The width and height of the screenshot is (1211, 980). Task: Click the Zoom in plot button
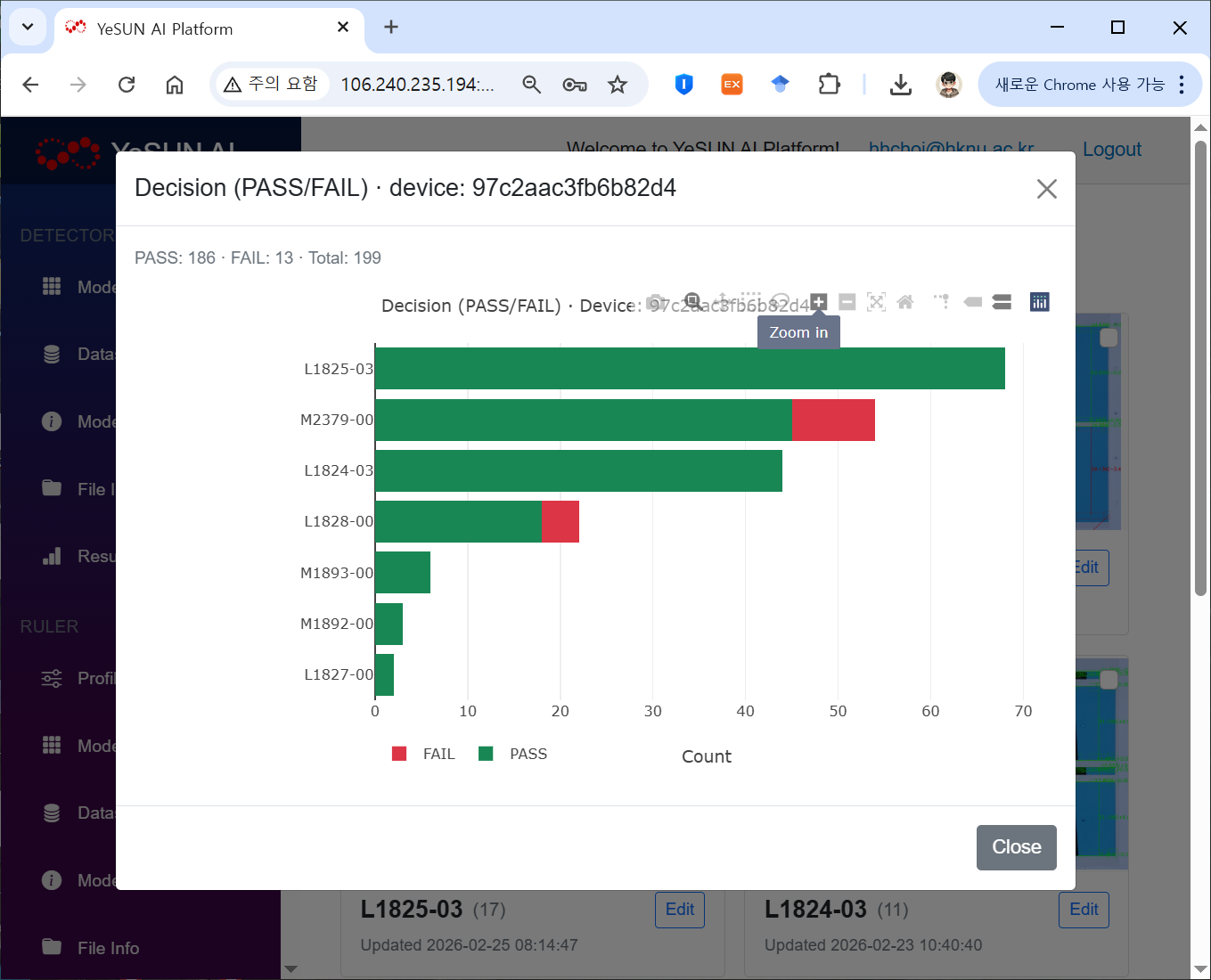pyautogui.click(x=819, y=302)
